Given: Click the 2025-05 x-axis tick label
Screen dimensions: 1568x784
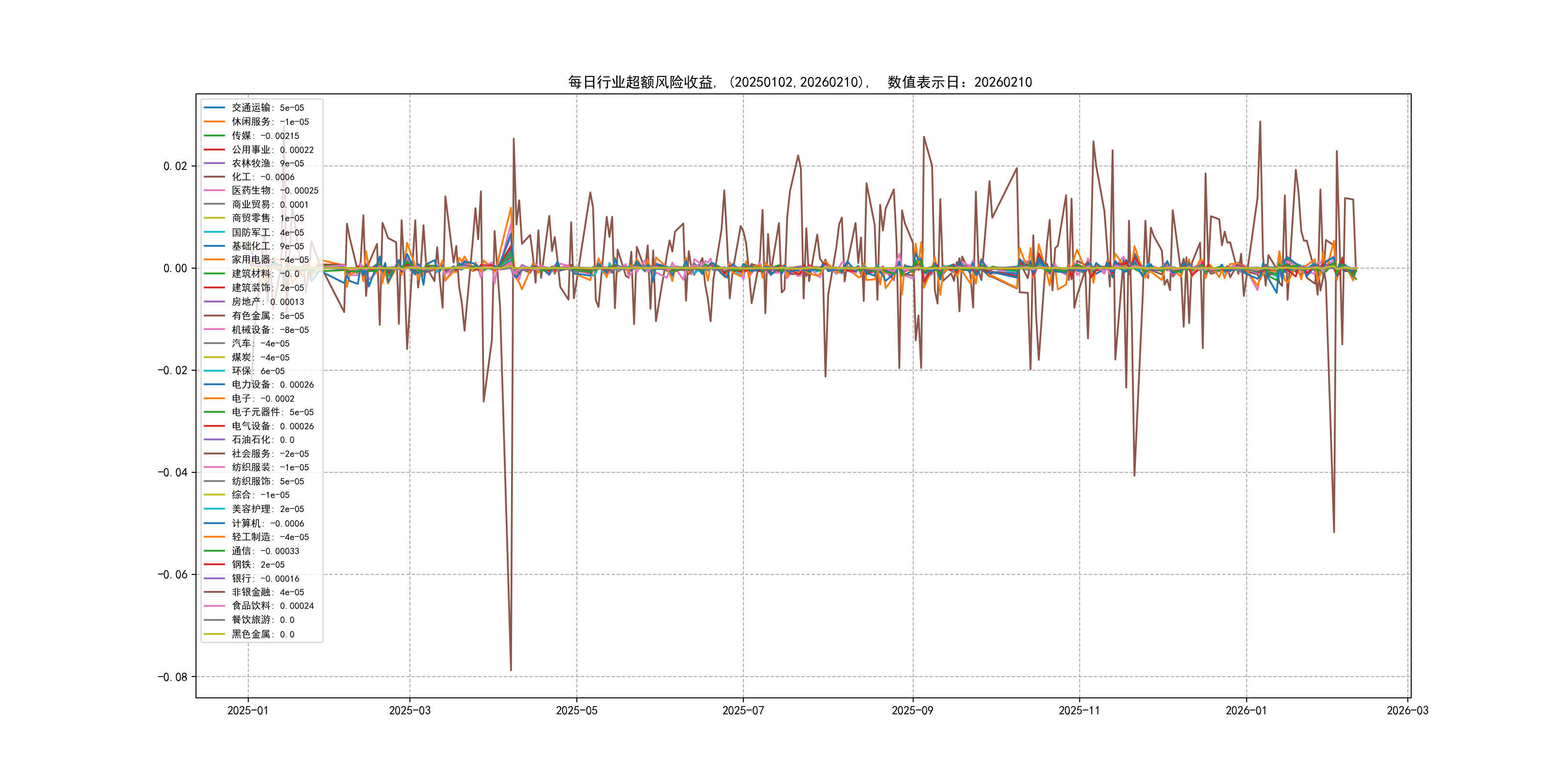Looking at the screenshot, I should pos(576,710).
